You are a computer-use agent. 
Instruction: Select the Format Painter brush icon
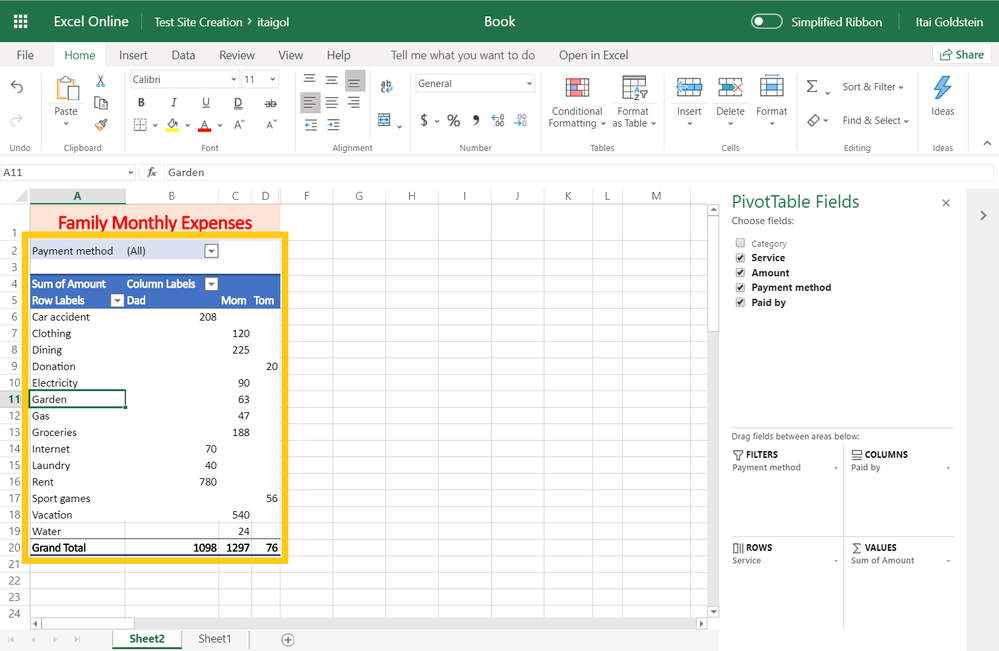(101, 124)
